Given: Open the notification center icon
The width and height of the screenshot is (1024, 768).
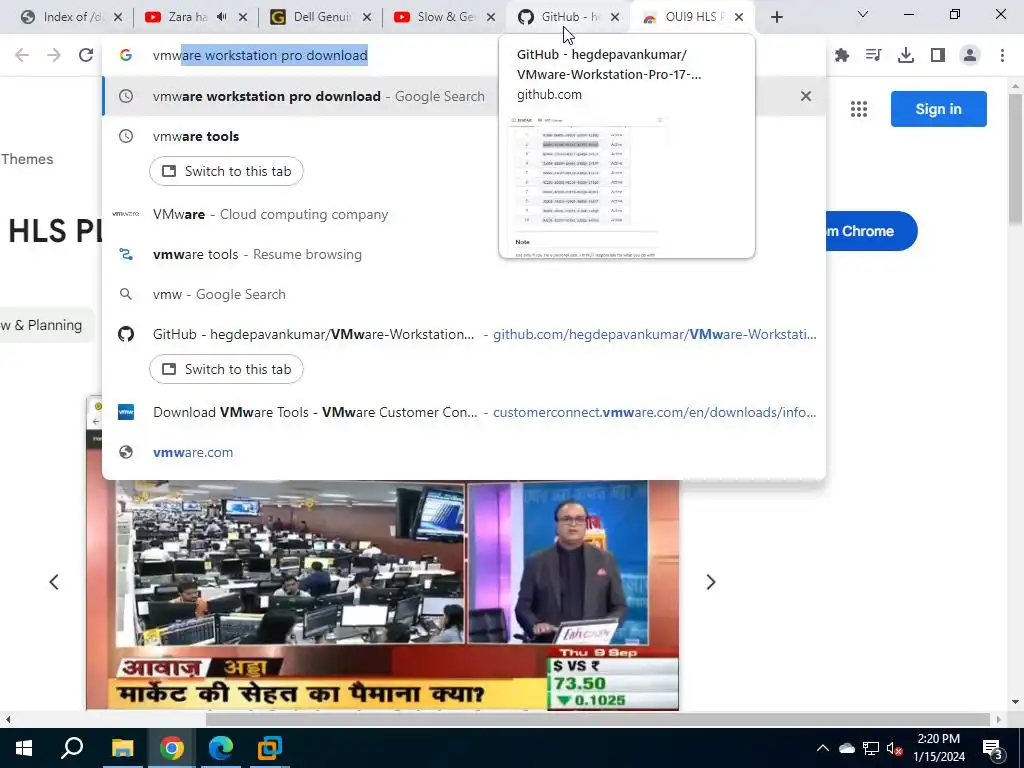Looking at the screenshot, I should [993, 748].
